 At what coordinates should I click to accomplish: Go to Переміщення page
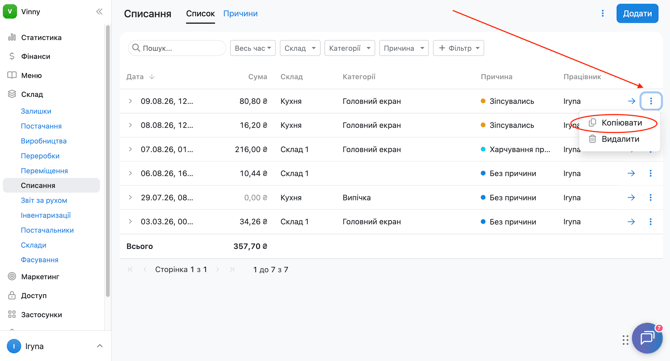pos(44,171)
